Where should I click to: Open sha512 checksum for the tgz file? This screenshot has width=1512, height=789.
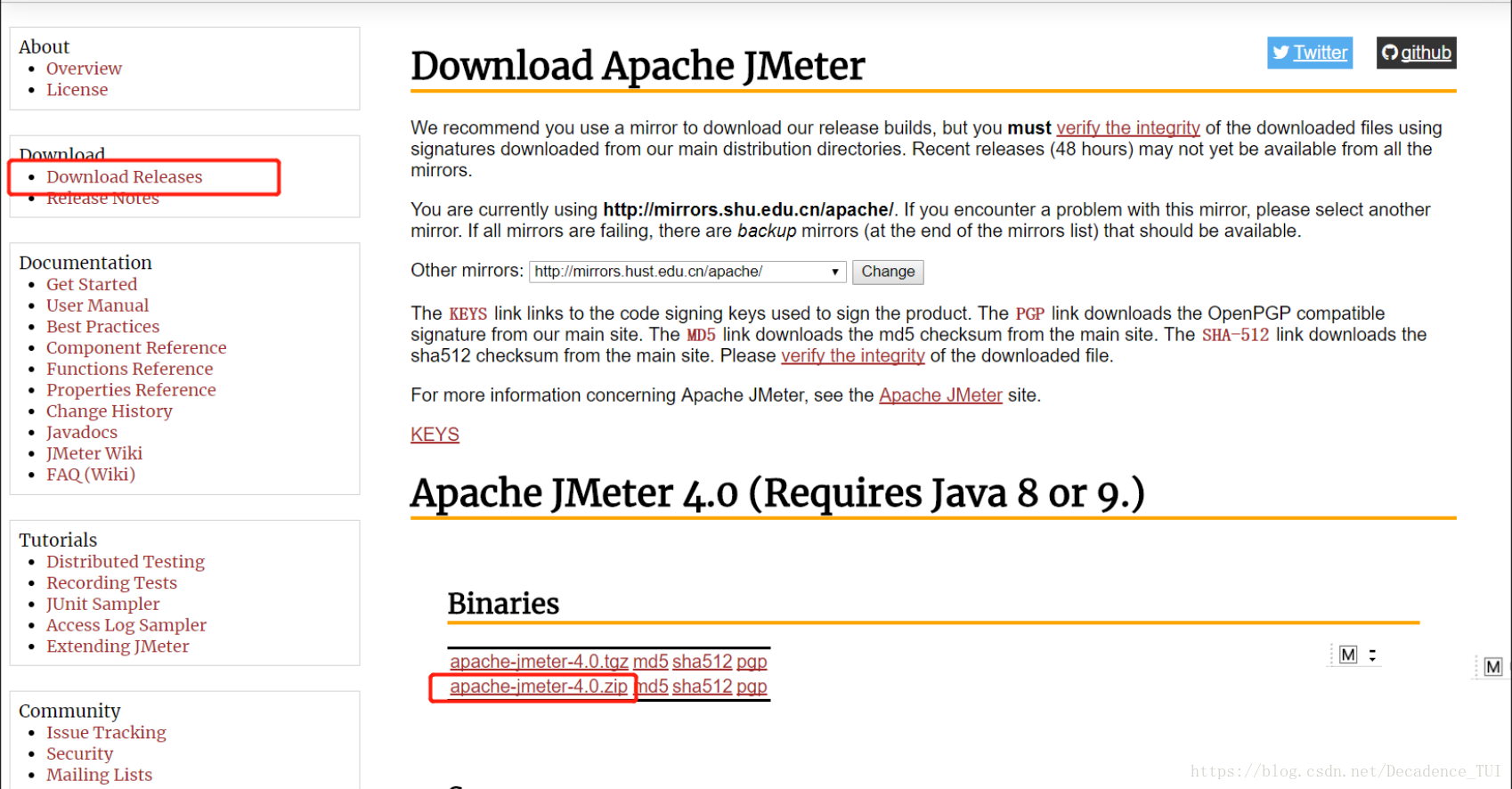[702, 662]
